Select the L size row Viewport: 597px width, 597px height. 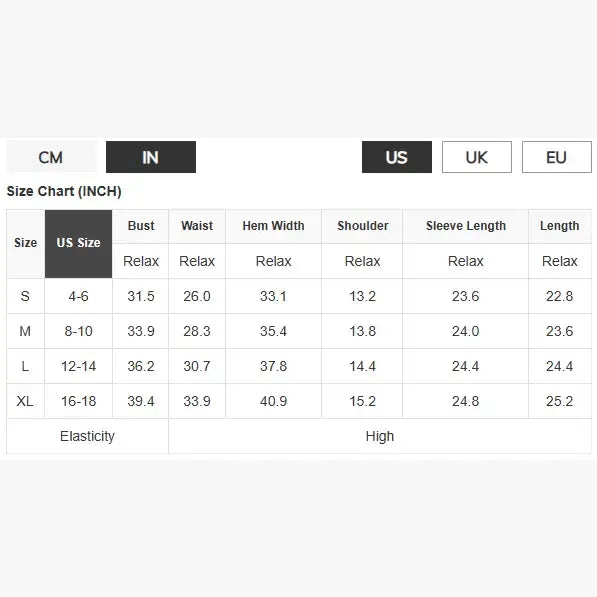[299, 366]
